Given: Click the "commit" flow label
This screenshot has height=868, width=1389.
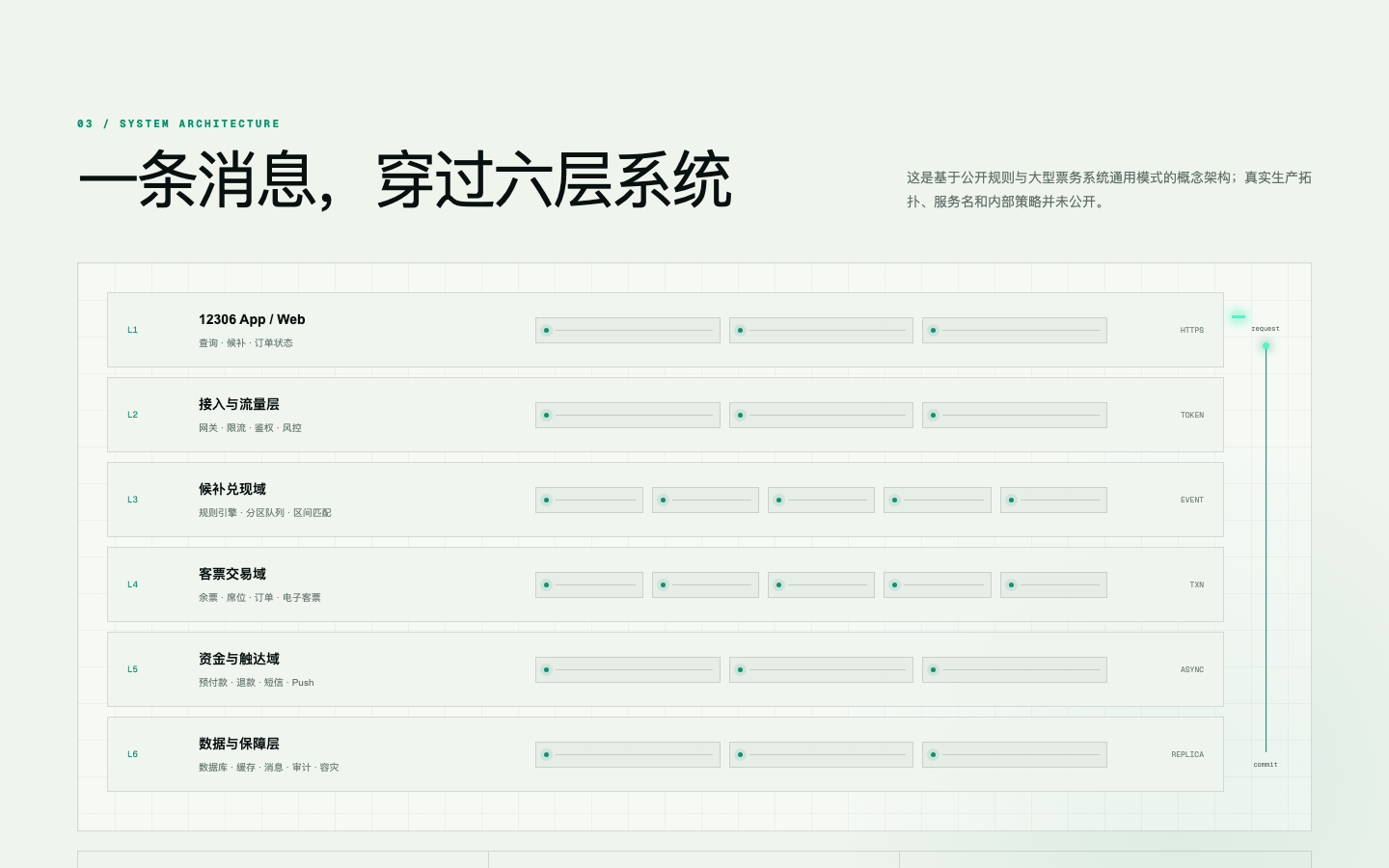Looking at the screenshot, I should click(x=1266, y=765).
